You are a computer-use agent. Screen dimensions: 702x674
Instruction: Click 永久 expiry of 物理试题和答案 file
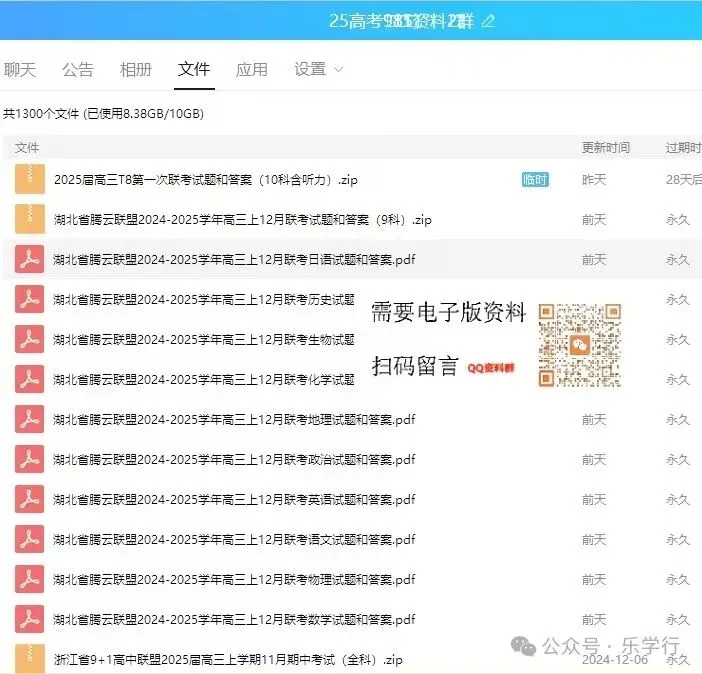coord(678,580)
